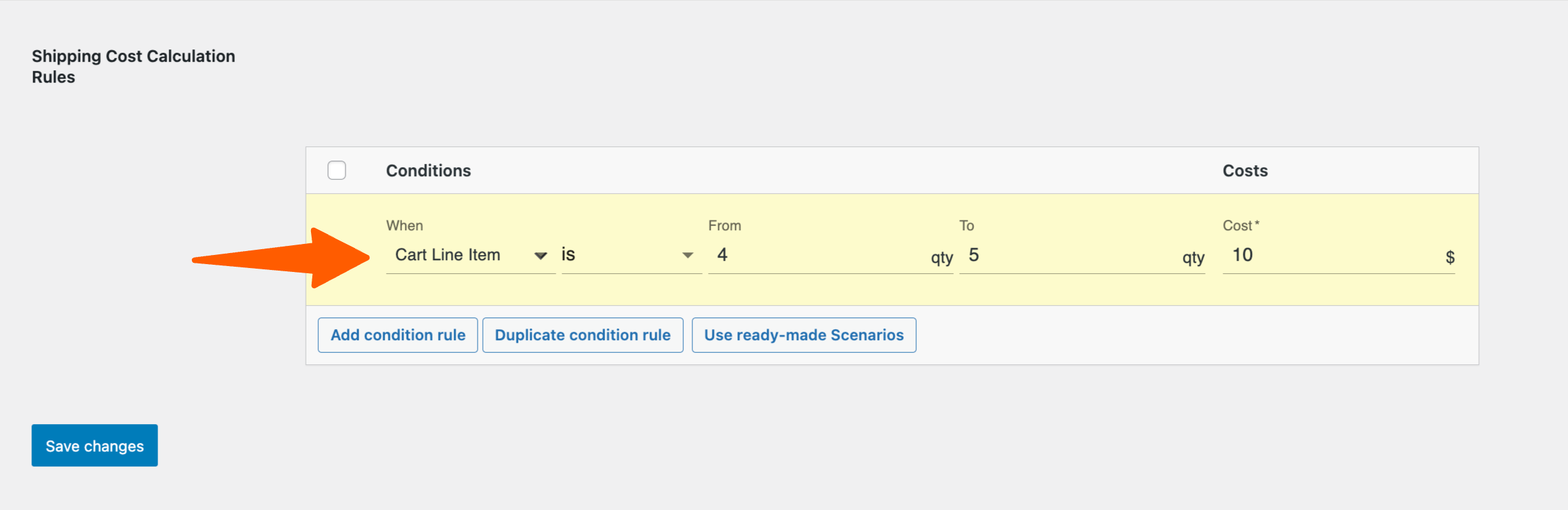Click the Costs column header
1568x510 pixels.
click(x=1245, y=170)
